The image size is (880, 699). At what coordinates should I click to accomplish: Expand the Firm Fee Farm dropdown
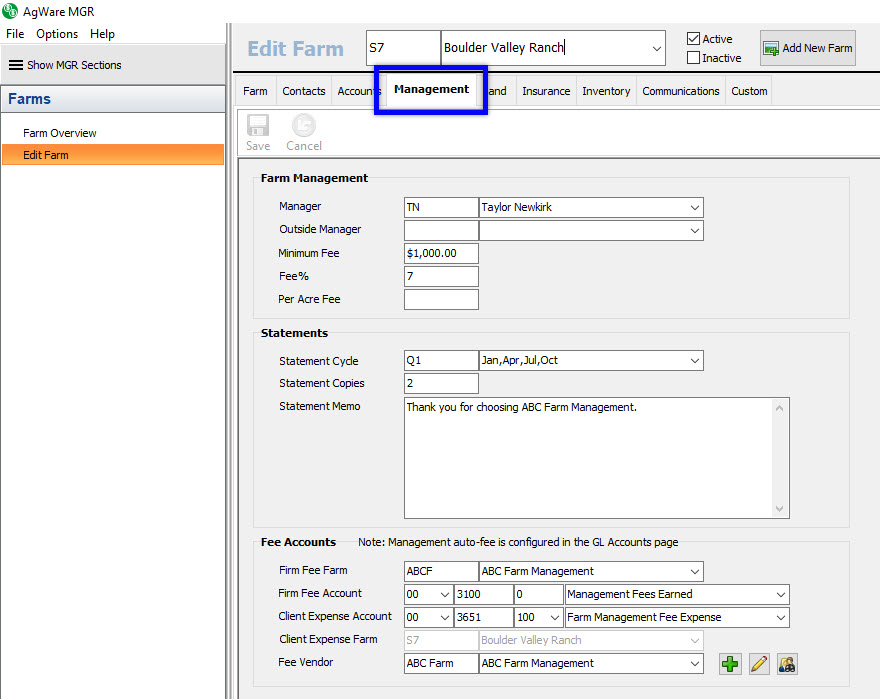(695, 572)
